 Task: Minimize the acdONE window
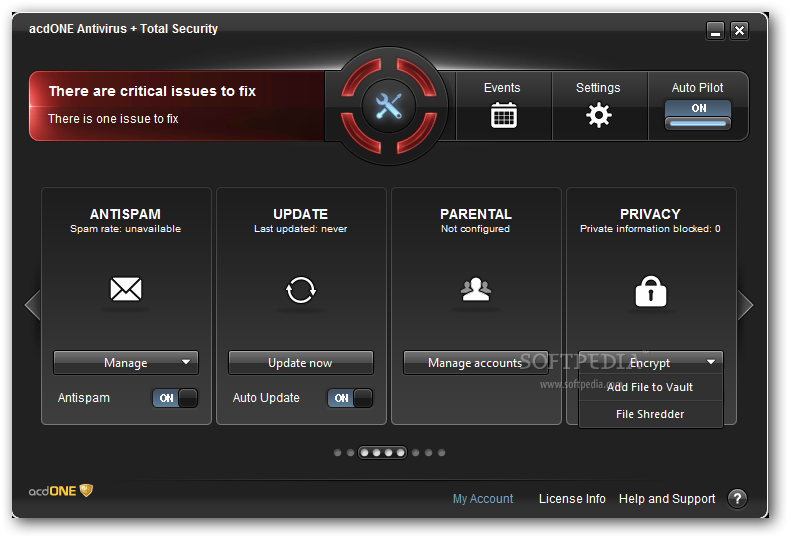pyautogui.click(x=715, y=31)
